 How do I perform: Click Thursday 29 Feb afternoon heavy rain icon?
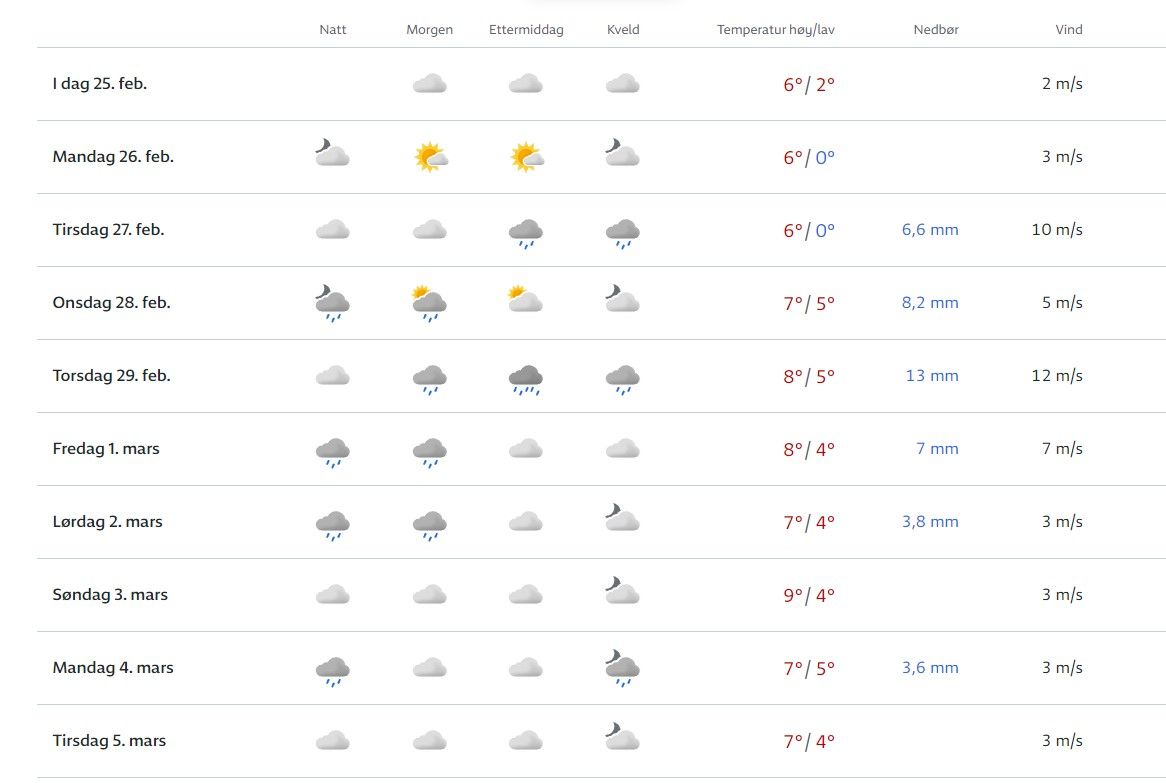pos(526,378)
